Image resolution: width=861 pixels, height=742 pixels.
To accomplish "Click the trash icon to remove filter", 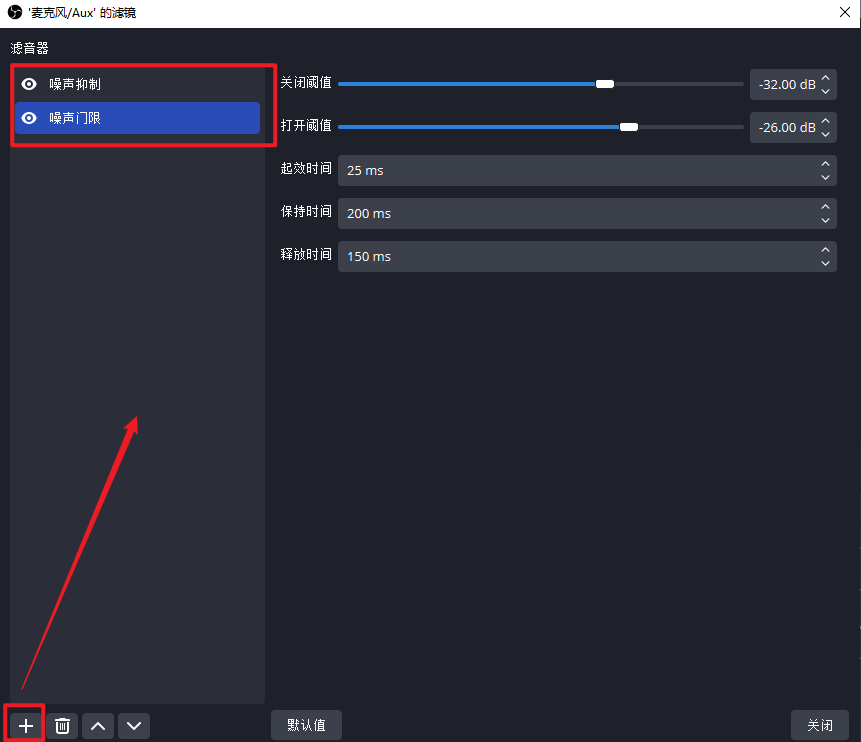I will (62, 726).
